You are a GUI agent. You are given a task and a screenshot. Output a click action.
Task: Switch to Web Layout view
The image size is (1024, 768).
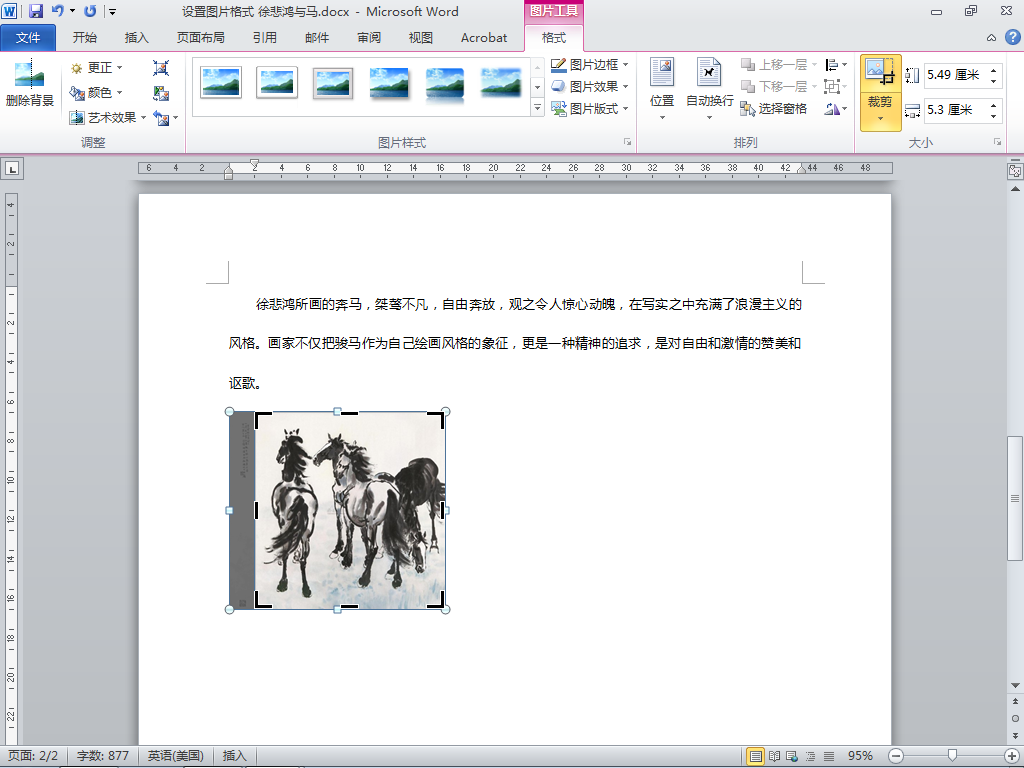click(x=792, y=756)
